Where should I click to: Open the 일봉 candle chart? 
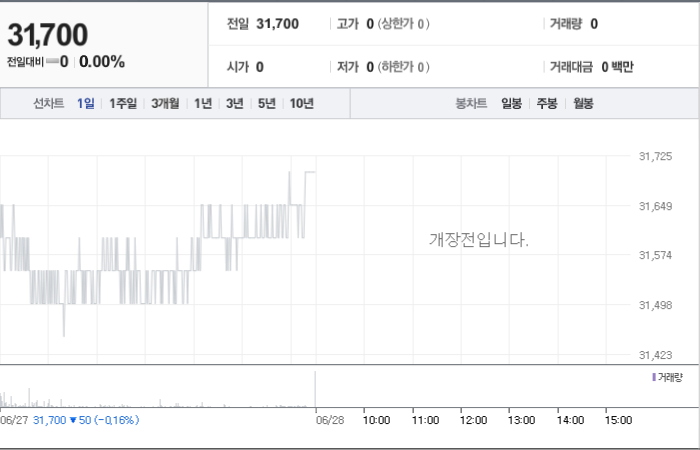(x=512, y=104)
